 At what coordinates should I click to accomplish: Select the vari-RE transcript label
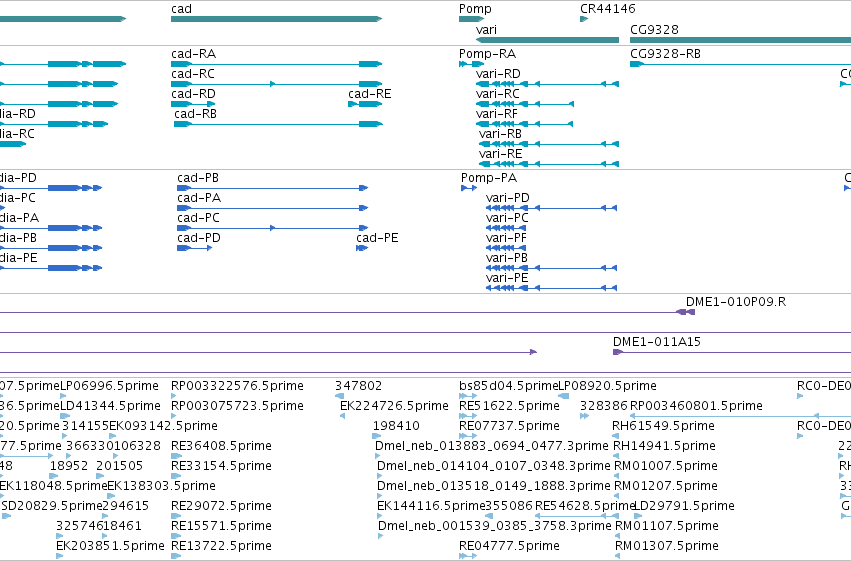click(500, 154)
